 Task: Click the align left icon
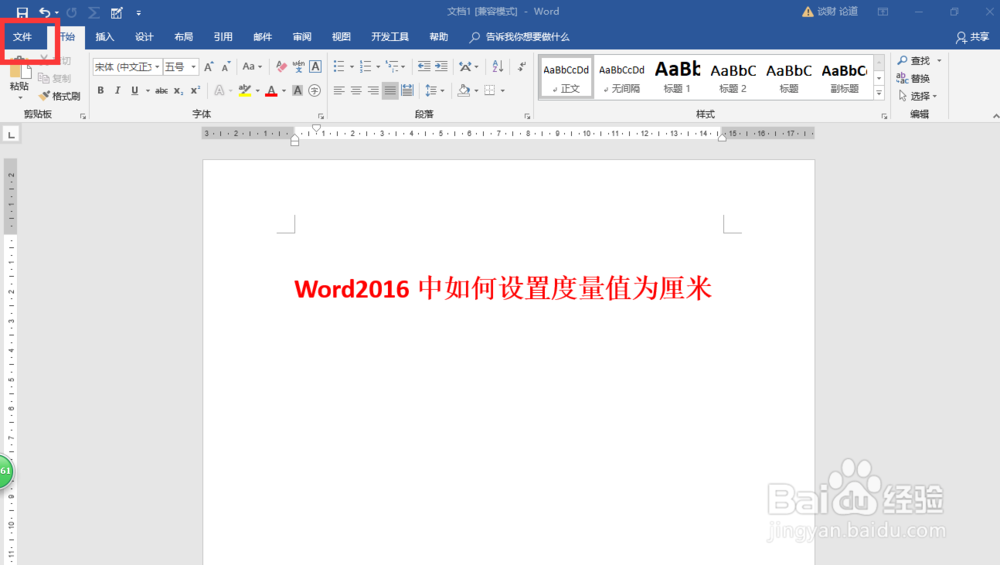coord(339,91)
